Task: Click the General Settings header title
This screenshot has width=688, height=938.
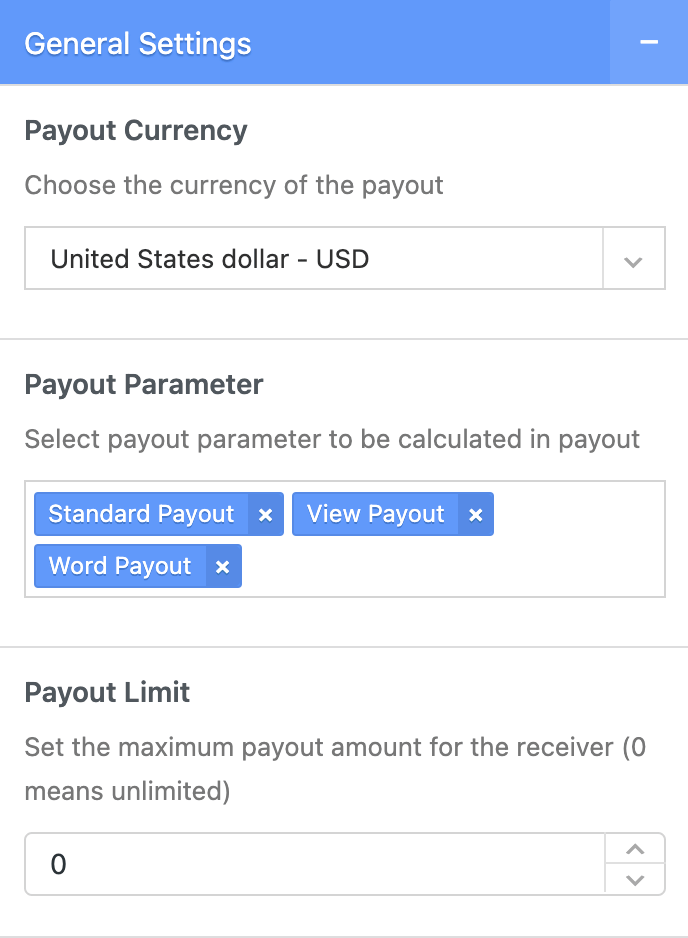Action: (x=138, y=44)
